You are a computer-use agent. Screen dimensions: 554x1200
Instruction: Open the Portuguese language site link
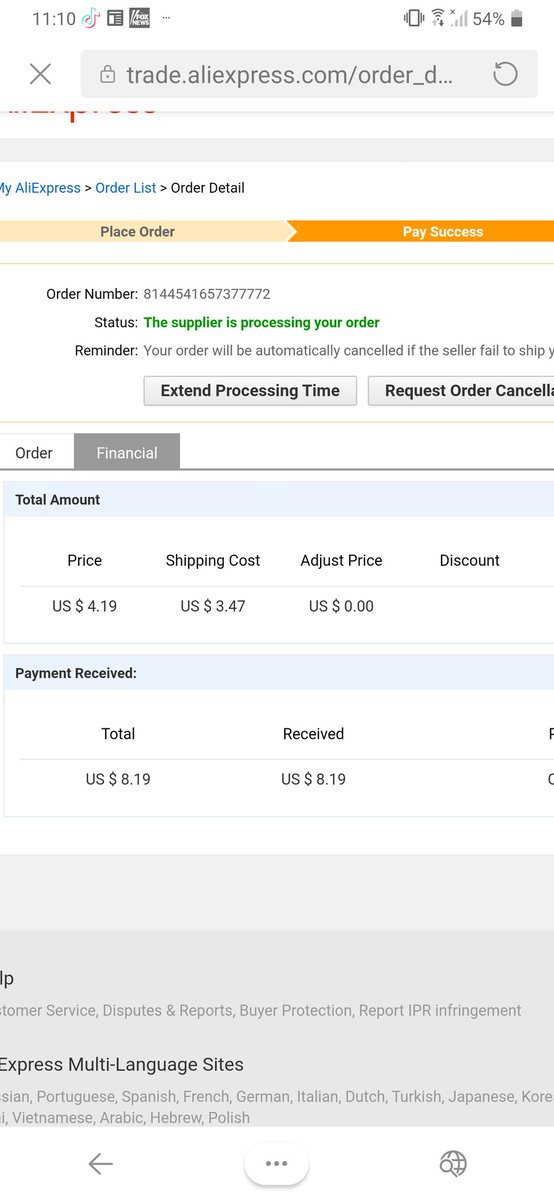(75, 1097)
